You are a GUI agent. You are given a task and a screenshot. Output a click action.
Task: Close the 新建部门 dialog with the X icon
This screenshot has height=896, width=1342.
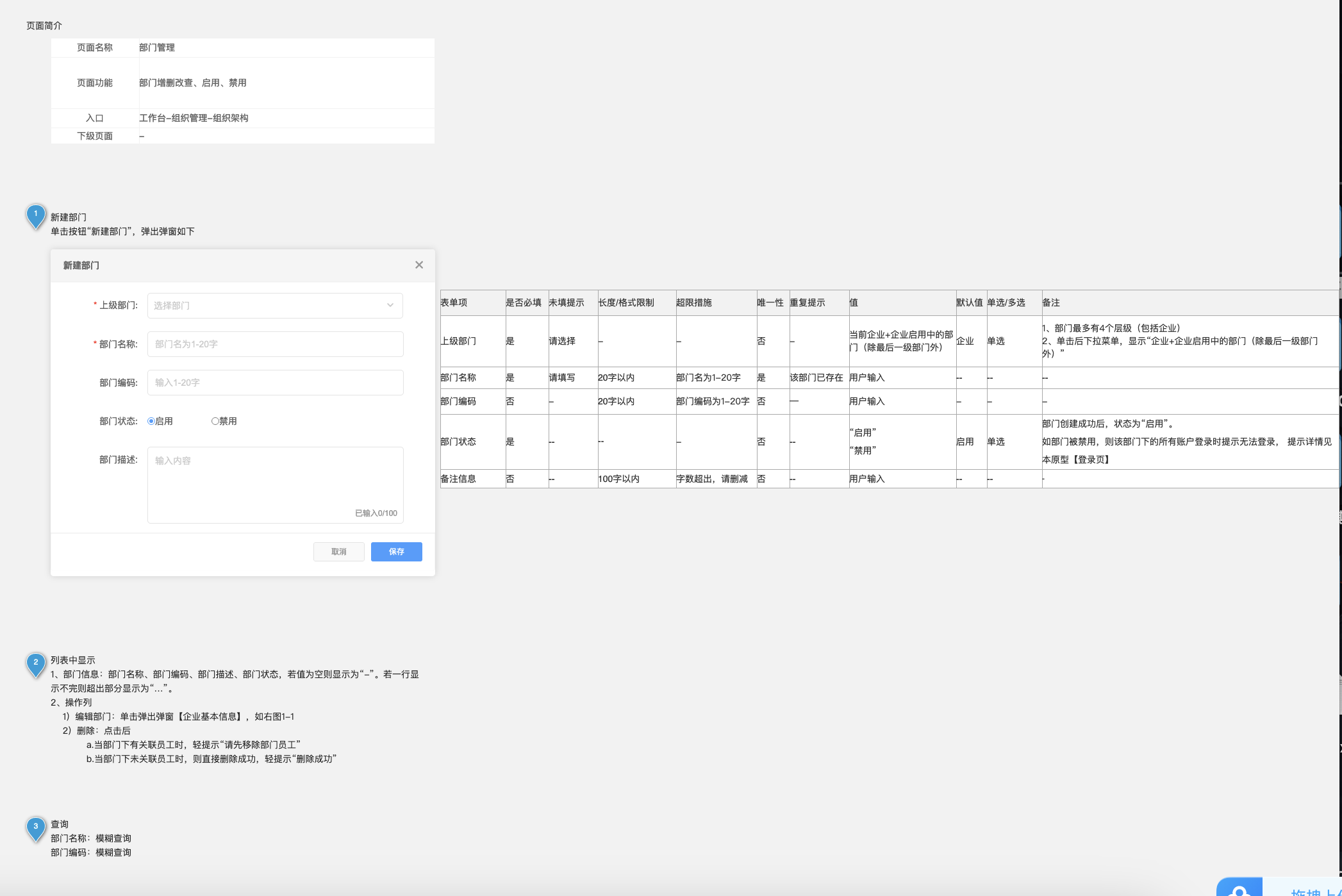pyautogui.click(x=419, y=265)
